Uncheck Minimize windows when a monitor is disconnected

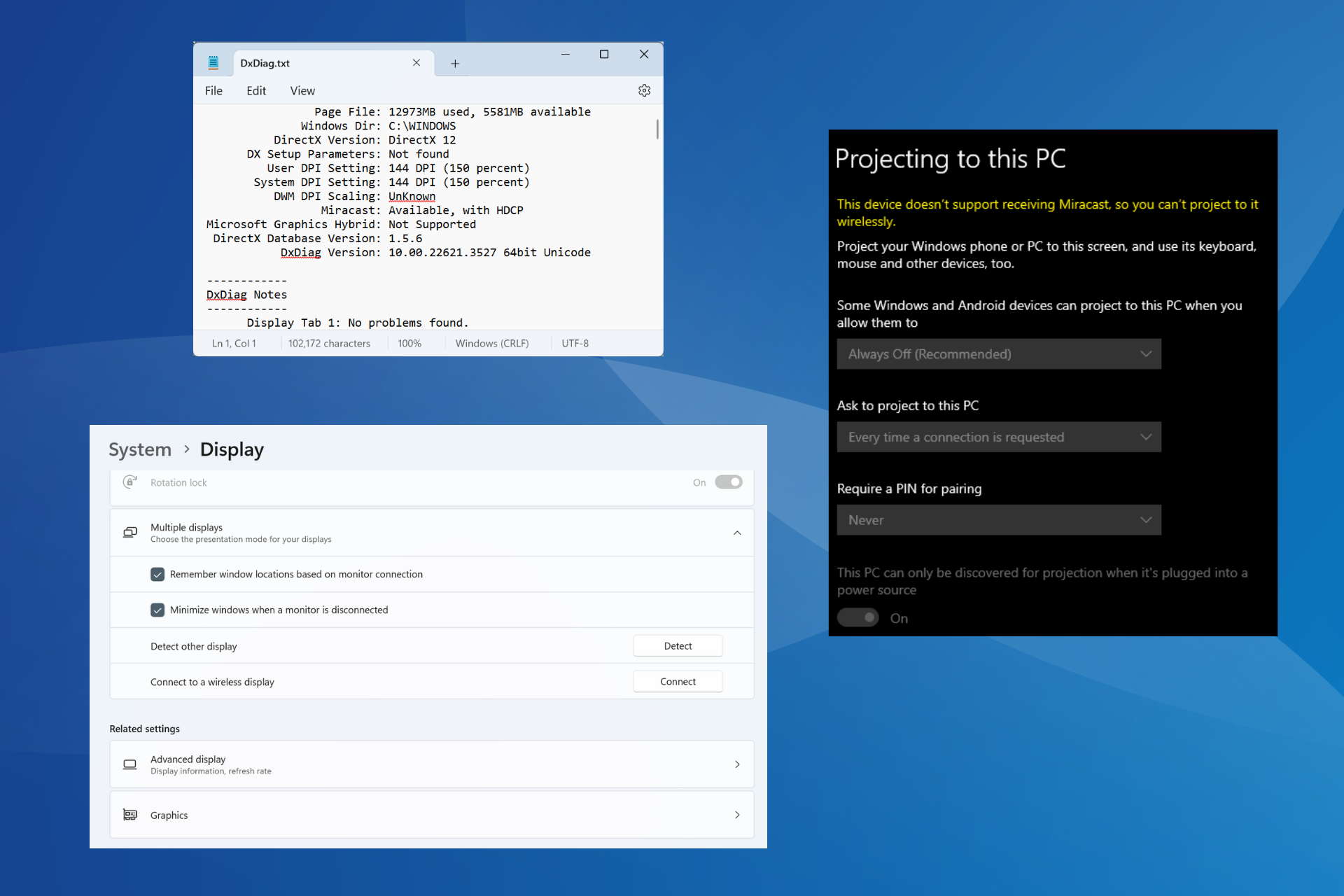point(157,610)
